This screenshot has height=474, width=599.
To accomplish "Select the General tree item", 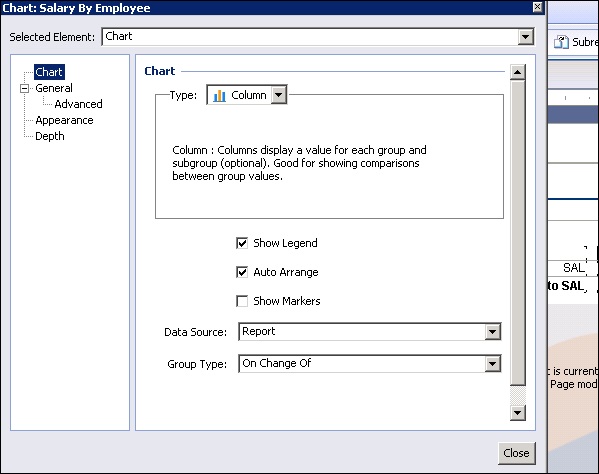I will pos(54,88).
